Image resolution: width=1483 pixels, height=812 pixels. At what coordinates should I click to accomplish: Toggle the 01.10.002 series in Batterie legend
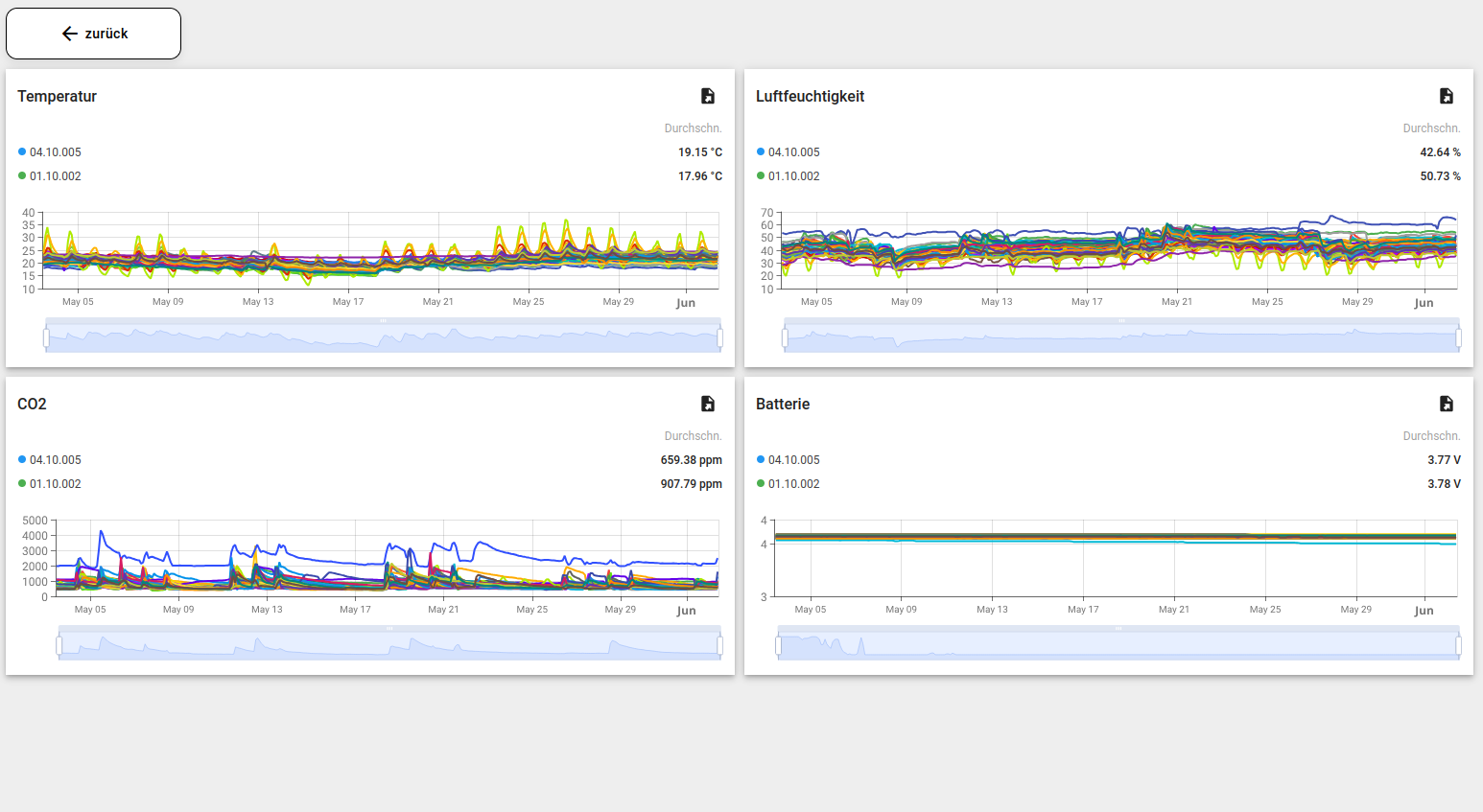(789, 484)
